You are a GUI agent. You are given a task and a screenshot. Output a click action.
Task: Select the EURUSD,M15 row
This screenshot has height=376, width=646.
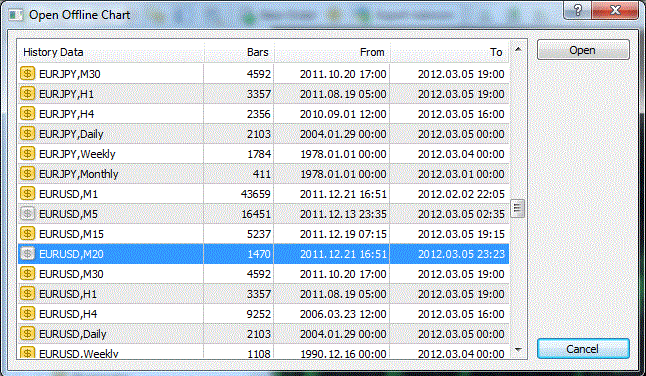[264, 234]
